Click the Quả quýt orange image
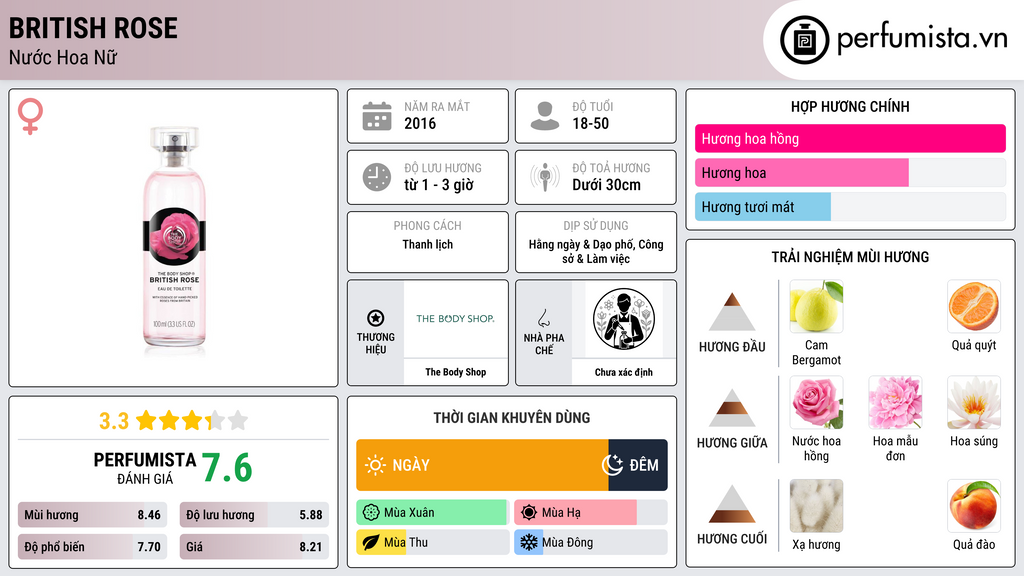 (974, 306)
